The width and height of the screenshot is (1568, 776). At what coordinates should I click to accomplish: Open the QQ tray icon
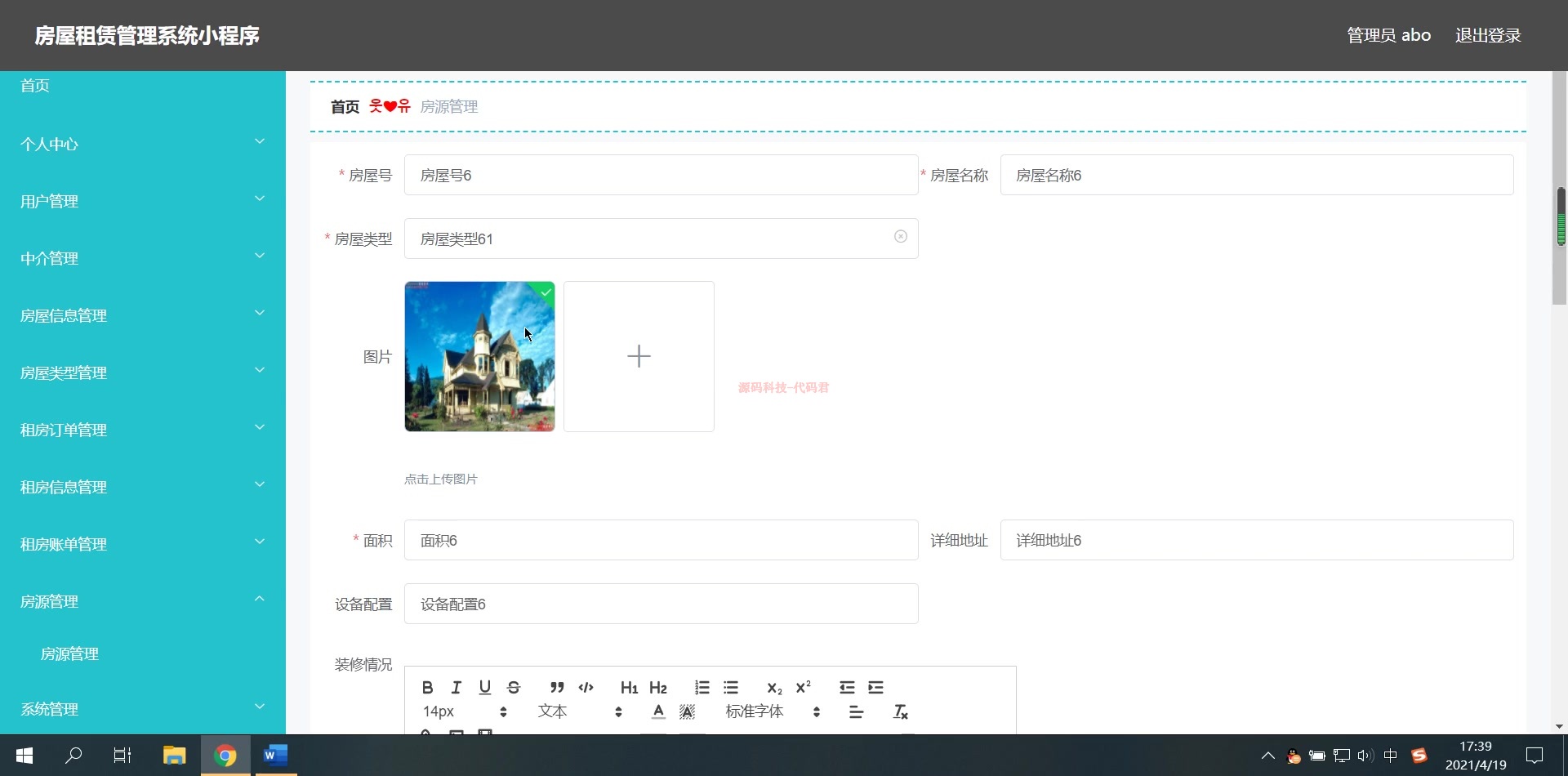(1293, 756)
